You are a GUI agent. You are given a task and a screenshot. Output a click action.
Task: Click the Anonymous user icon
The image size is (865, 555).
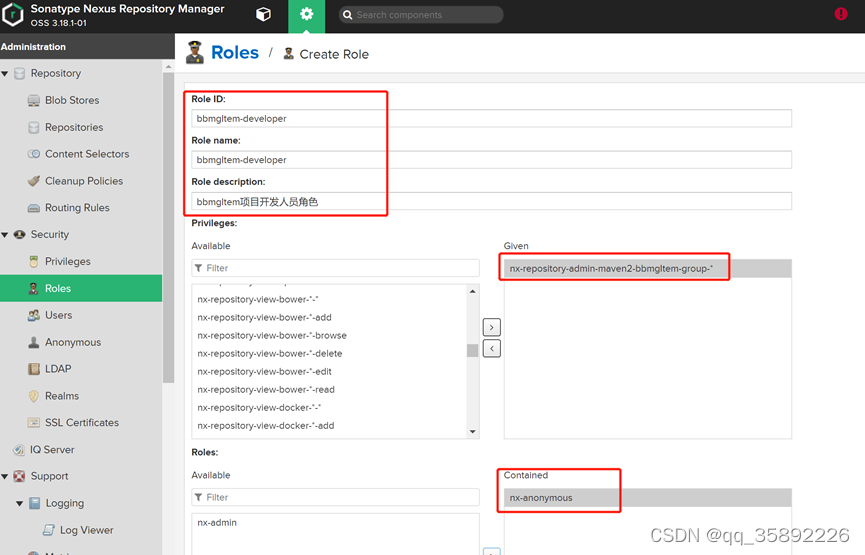point(34,342)
